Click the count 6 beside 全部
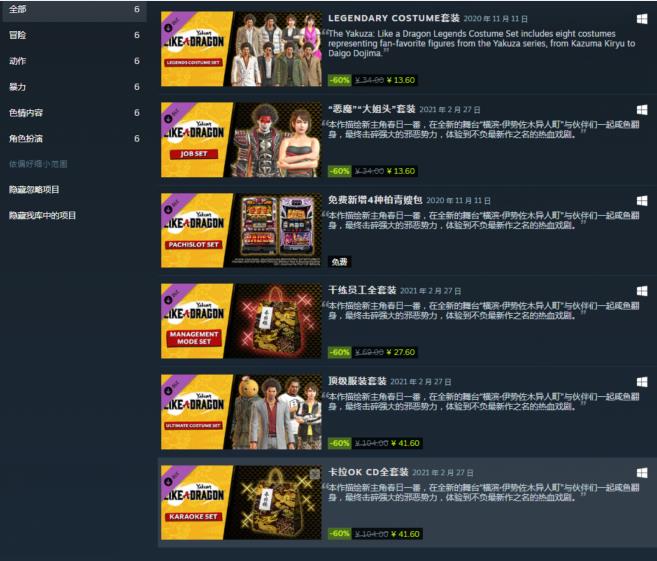The image size is (657, 561). click(137, 9)
